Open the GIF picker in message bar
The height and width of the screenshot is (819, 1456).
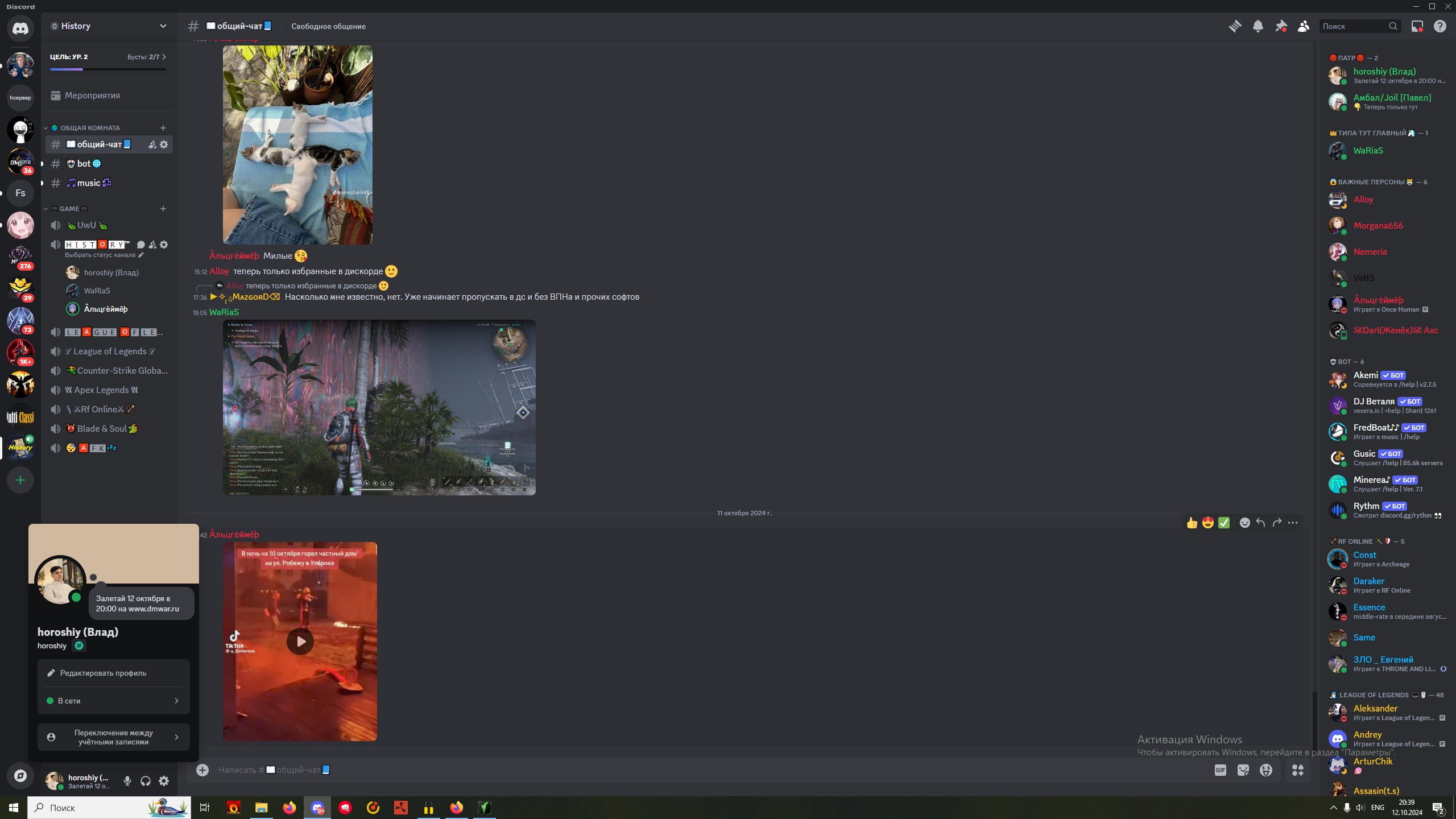tap(1220, 770)
